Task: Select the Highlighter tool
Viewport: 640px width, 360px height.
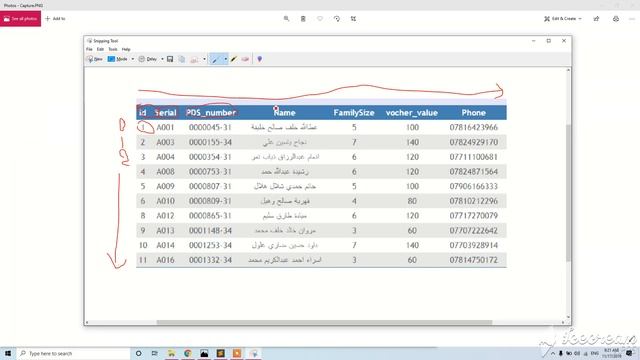Action: [234, 59]
